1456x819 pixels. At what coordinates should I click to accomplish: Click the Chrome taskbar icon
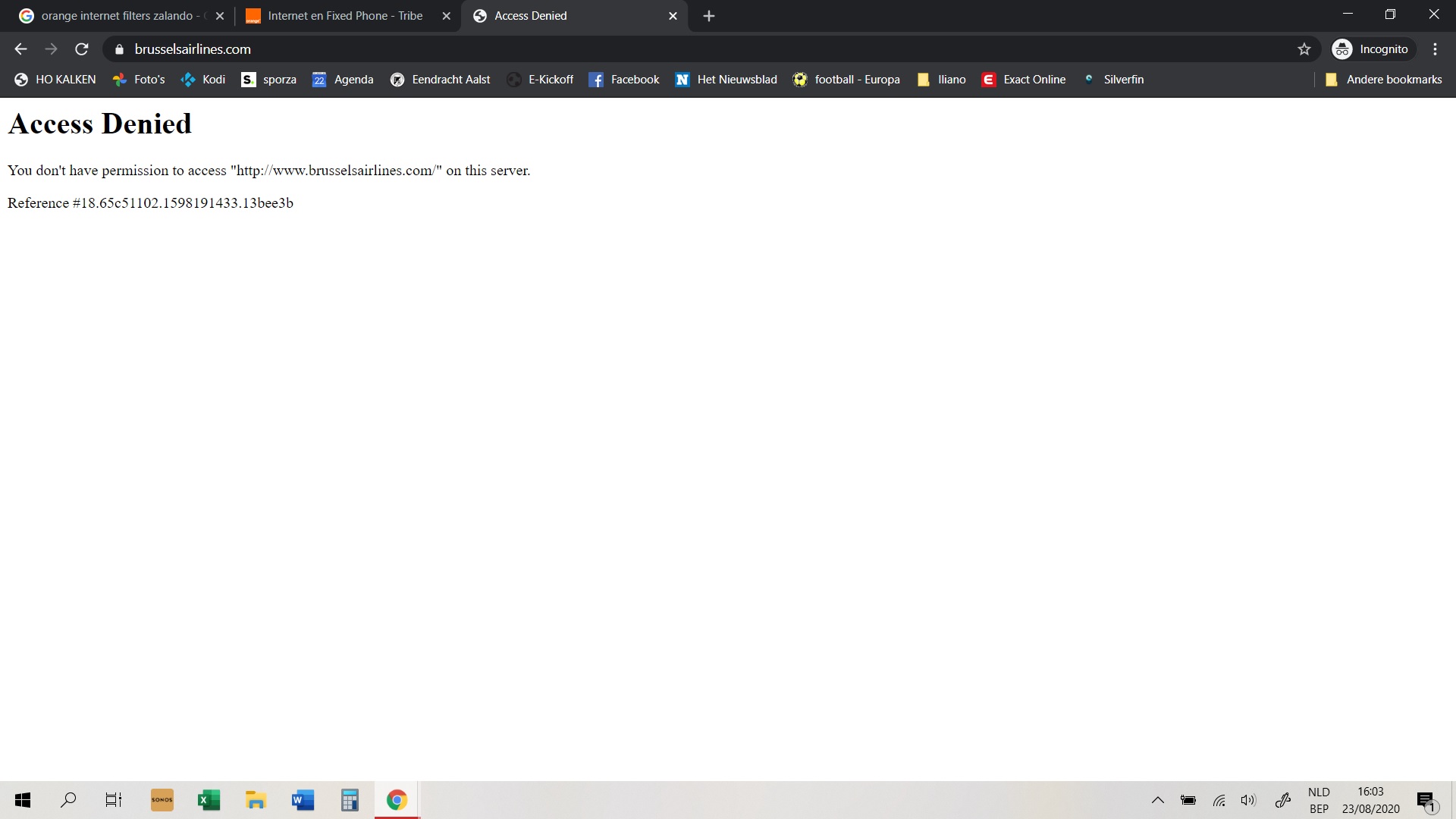pos(397,800)
